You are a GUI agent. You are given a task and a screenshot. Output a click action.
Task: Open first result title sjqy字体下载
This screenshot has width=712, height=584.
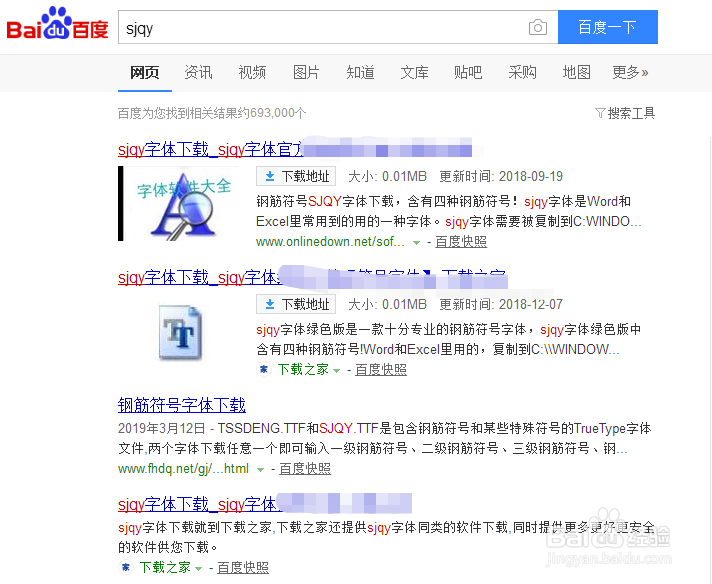click(x=211, y=149)
